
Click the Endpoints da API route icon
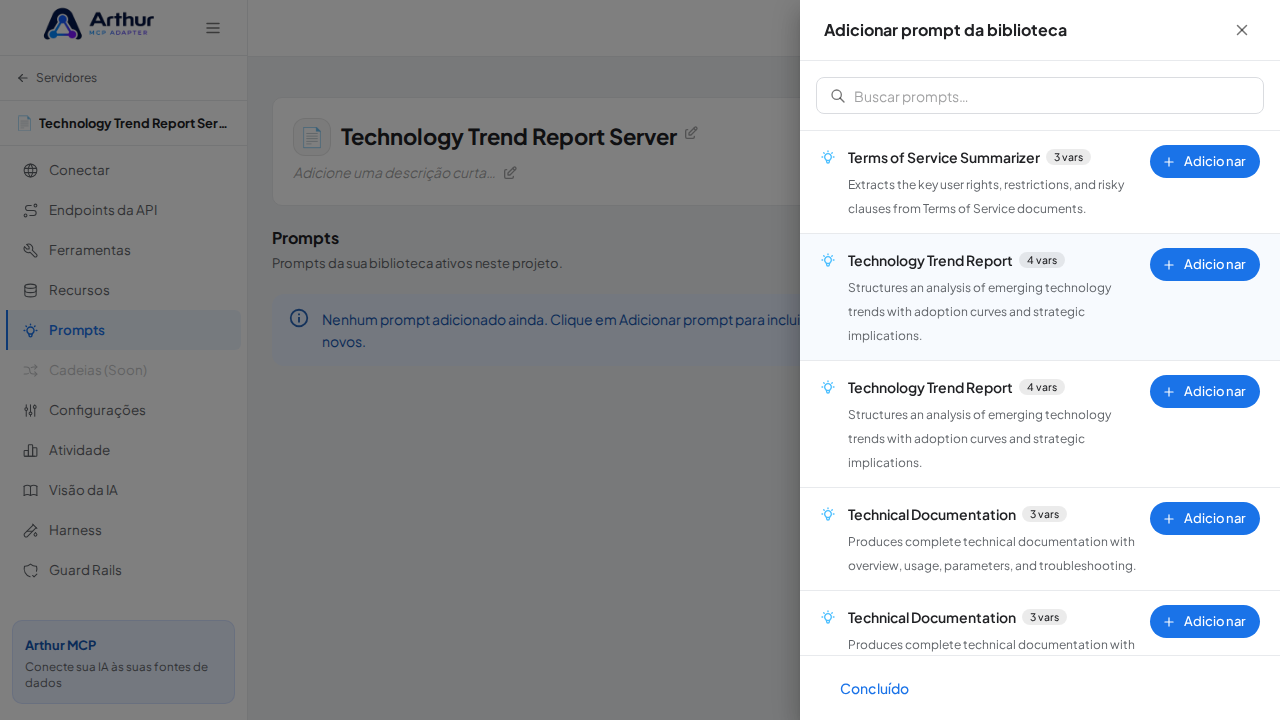click(x=30, y=210)
